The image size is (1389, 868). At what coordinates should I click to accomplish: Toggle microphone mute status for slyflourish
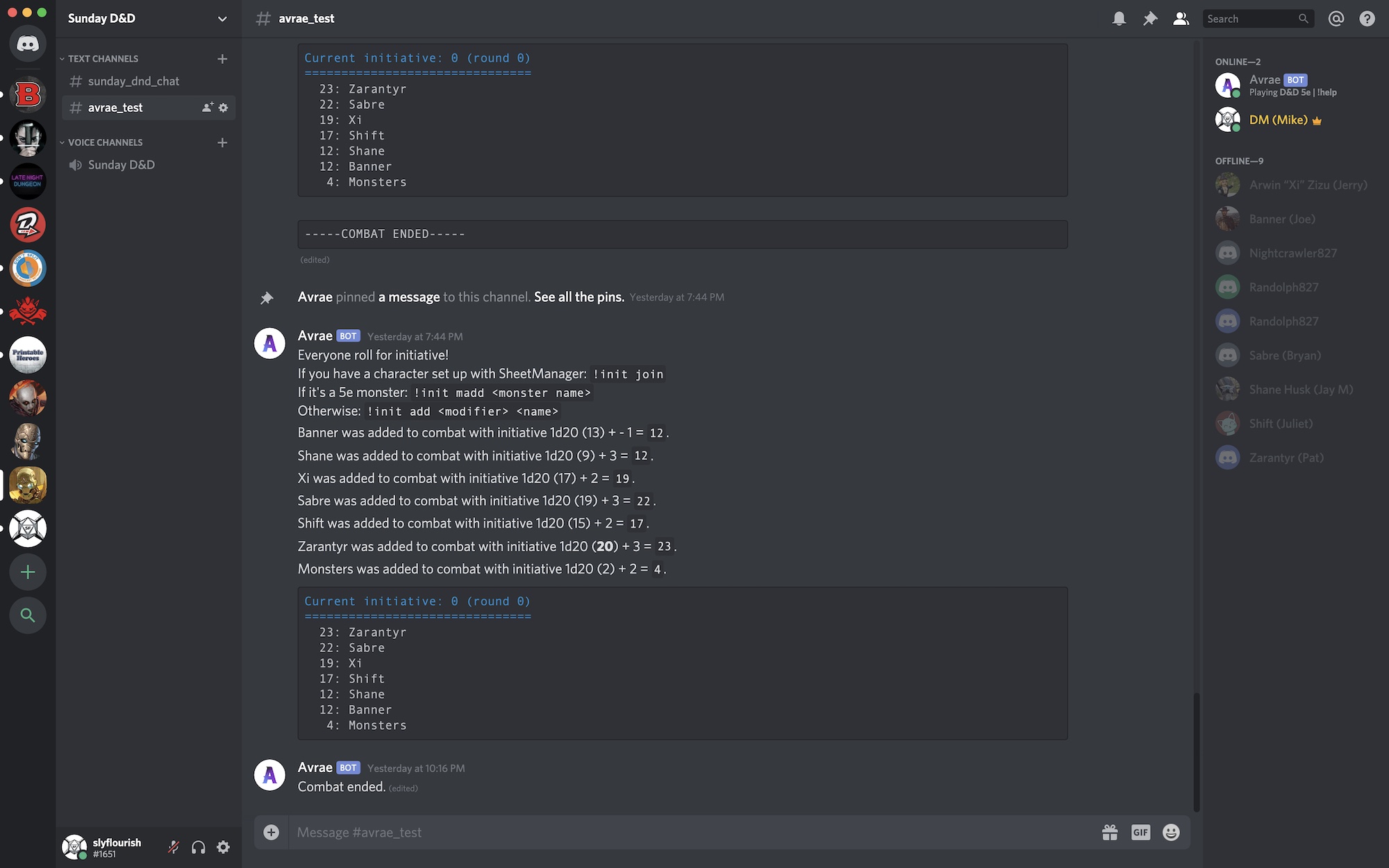click(x=172, y=847)
